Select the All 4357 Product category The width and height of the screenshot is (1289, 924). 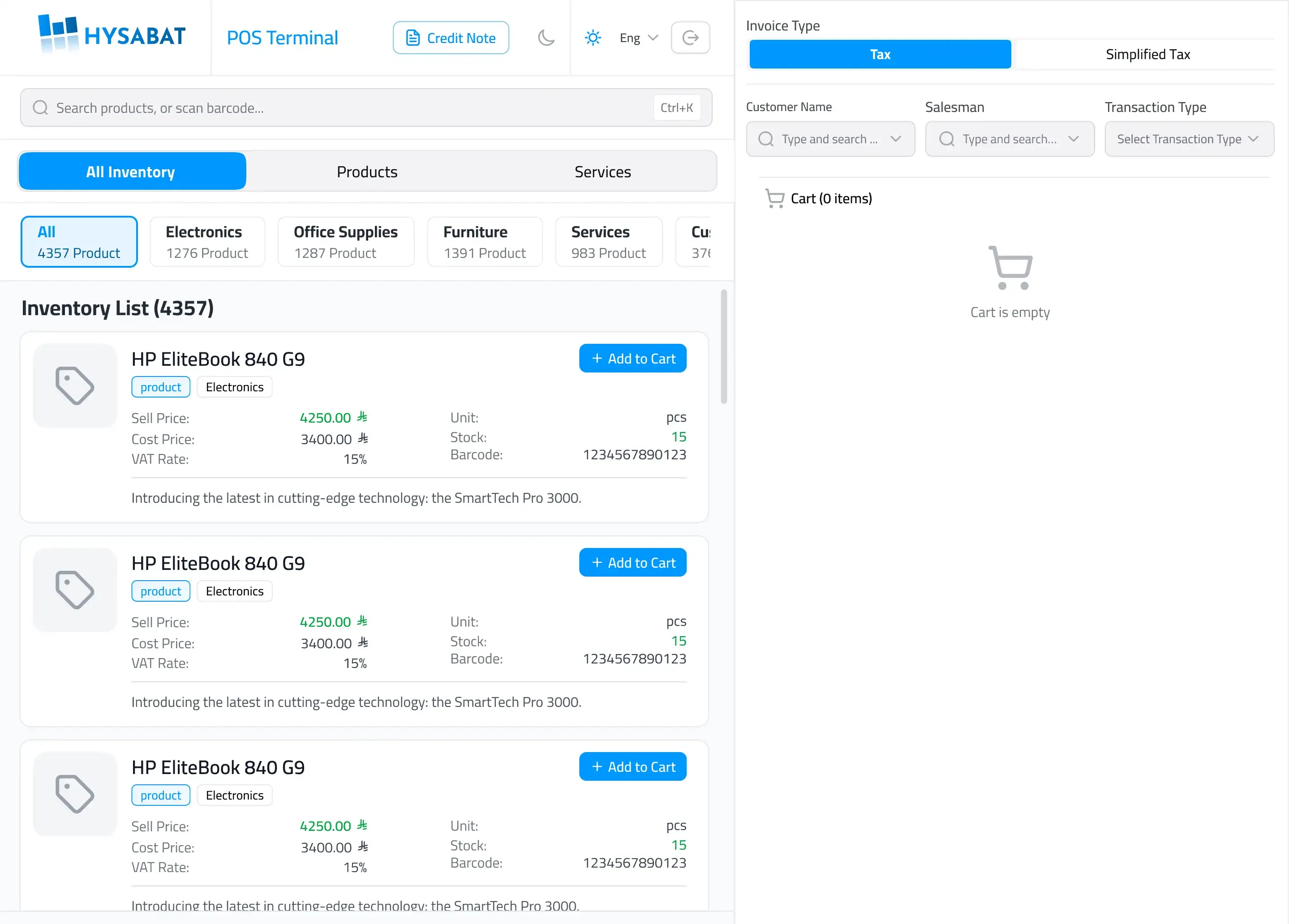pyautogui.click(x=79, y=242)
